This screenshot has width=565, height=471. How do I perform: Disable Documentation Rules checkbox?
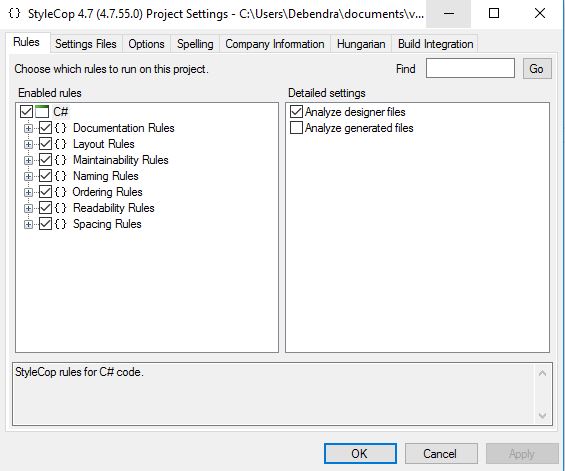coord(45,128)
